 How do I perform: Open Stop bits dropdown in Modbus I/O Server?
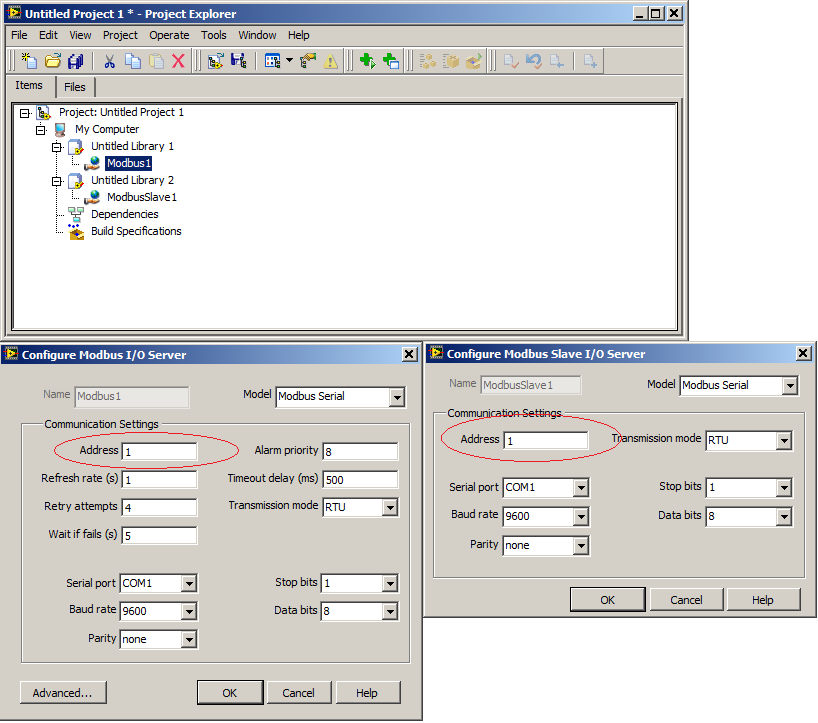point(390,584)
